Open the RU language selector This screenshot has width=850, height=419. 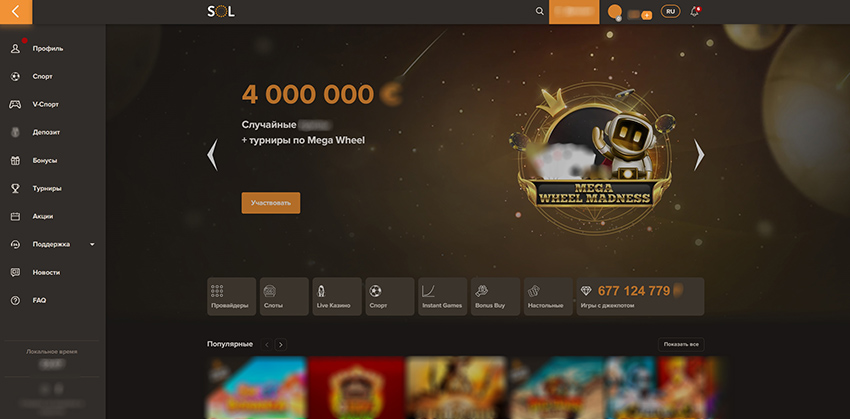point(671,11)
